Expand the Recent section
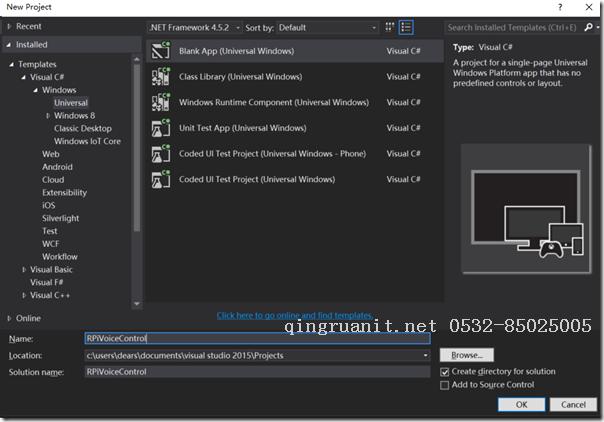 9,27
